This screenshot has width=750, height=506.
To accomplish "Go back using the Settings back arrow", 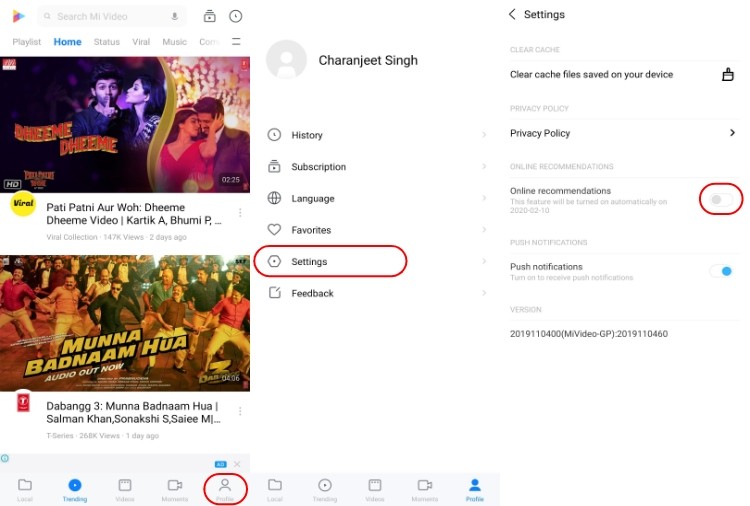I will point(513,14).
